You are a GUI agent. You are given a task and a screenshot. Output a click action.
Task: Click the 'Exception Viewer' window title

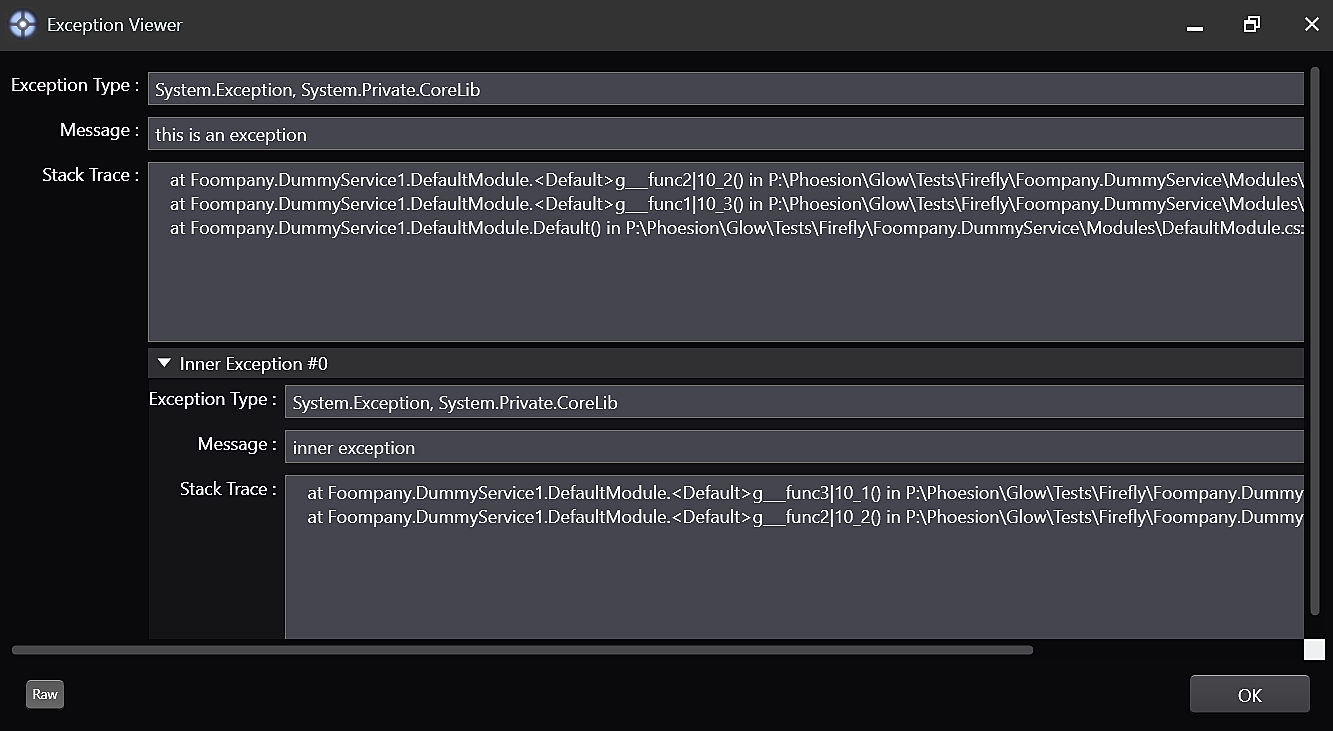(115, 25)
